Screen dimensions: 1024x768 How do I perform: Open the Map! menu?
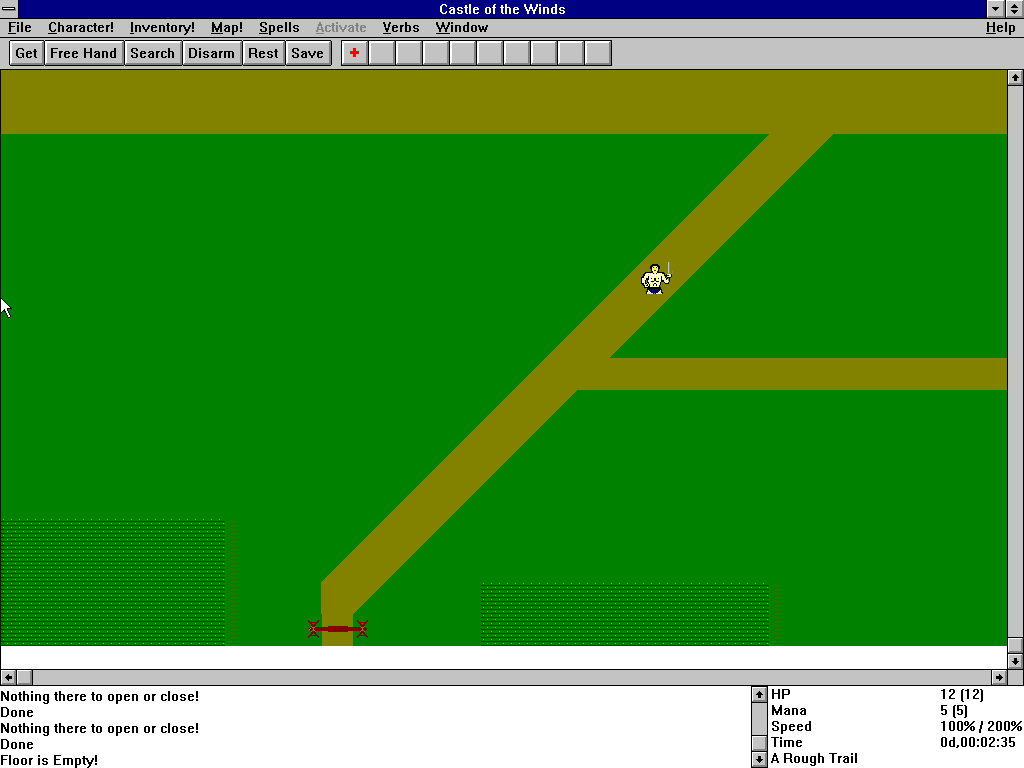pos(227,27)
